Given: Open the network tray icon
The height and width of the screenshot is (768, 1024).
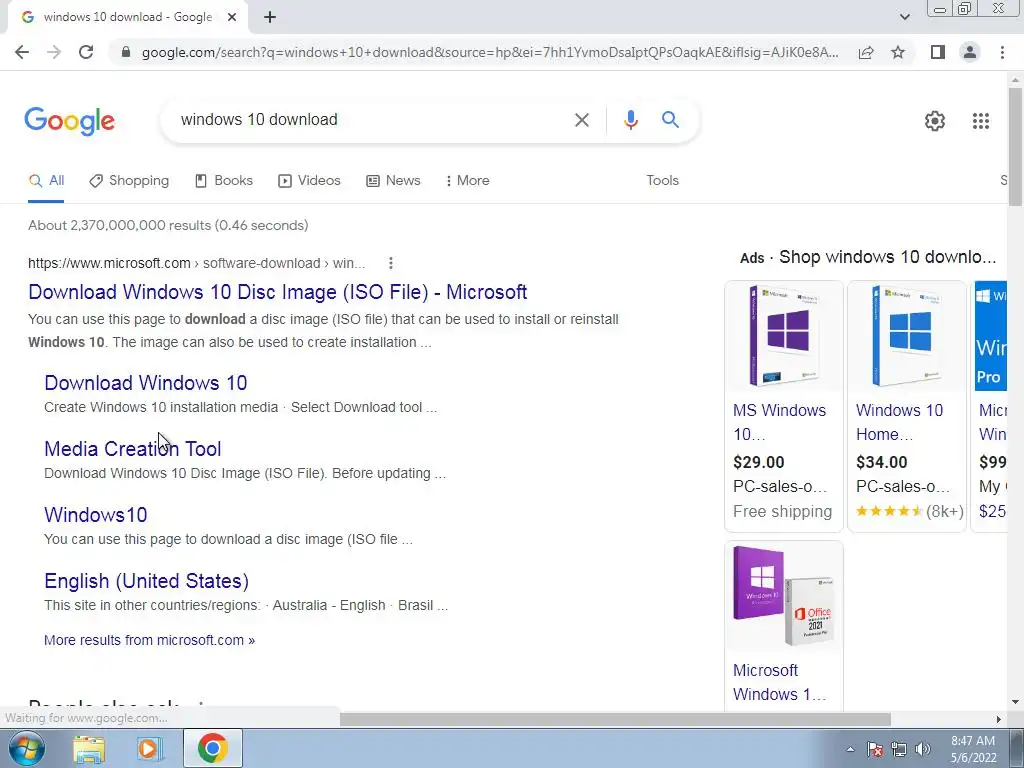Looking at the screenshot, I should pyautogui.click(x=899, y=749).
